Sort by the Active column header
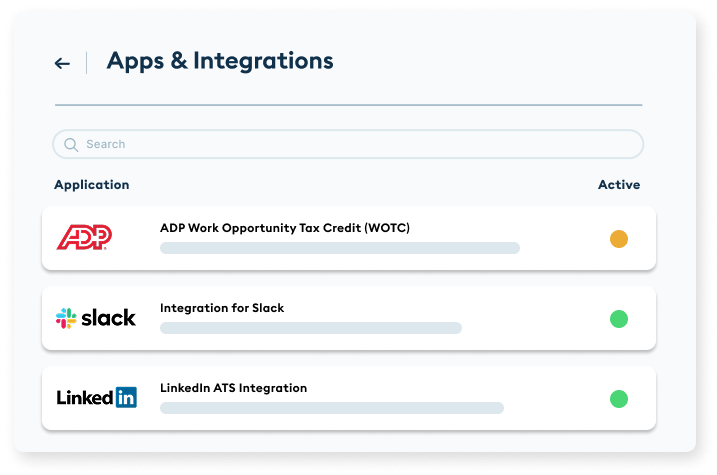 click(619, 185)
